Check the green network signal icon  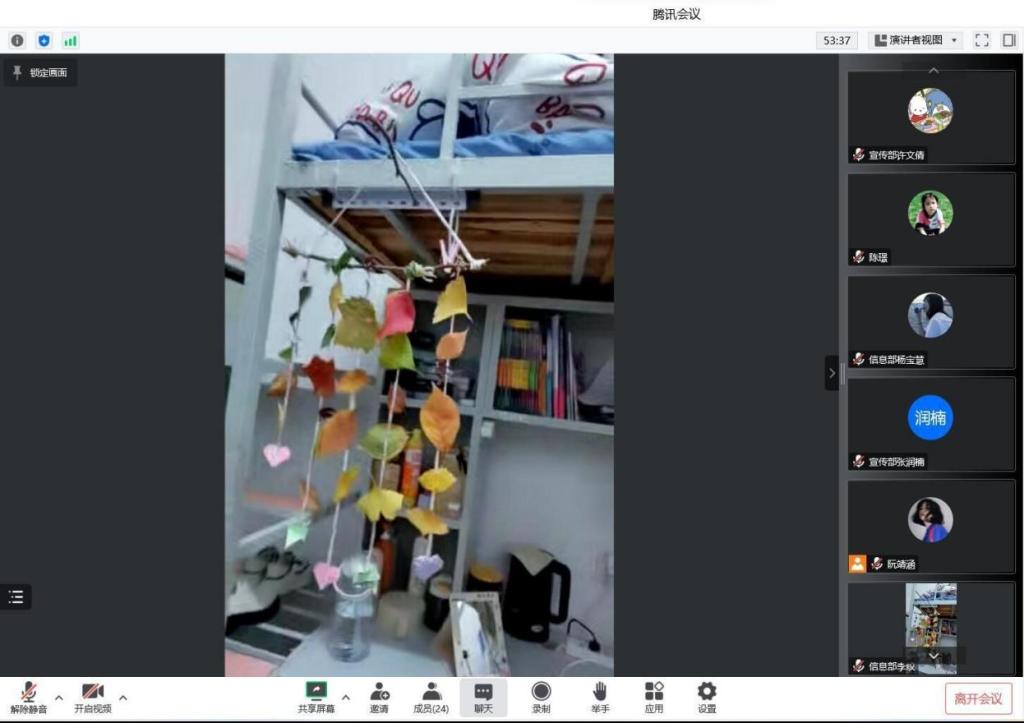[70, 41]
